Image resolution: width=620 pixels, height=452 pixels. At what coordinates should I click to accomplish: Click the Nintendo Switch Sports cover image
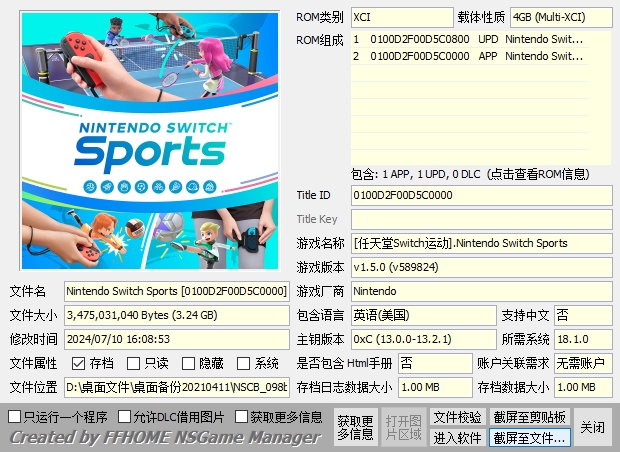(150, 141)
